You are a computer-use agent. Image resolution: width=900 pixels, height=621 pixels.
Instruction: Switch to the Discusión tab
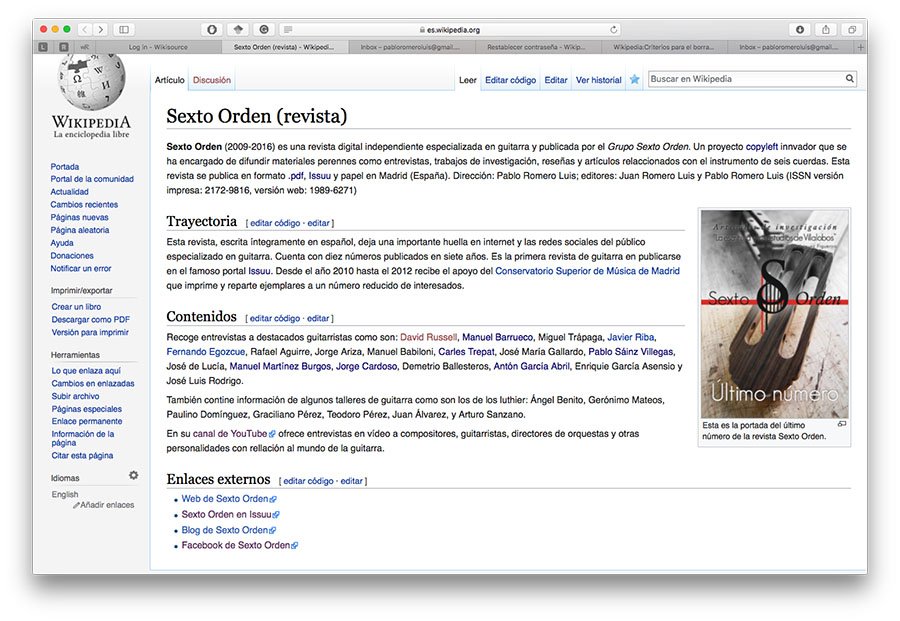[x=211, y=80]
